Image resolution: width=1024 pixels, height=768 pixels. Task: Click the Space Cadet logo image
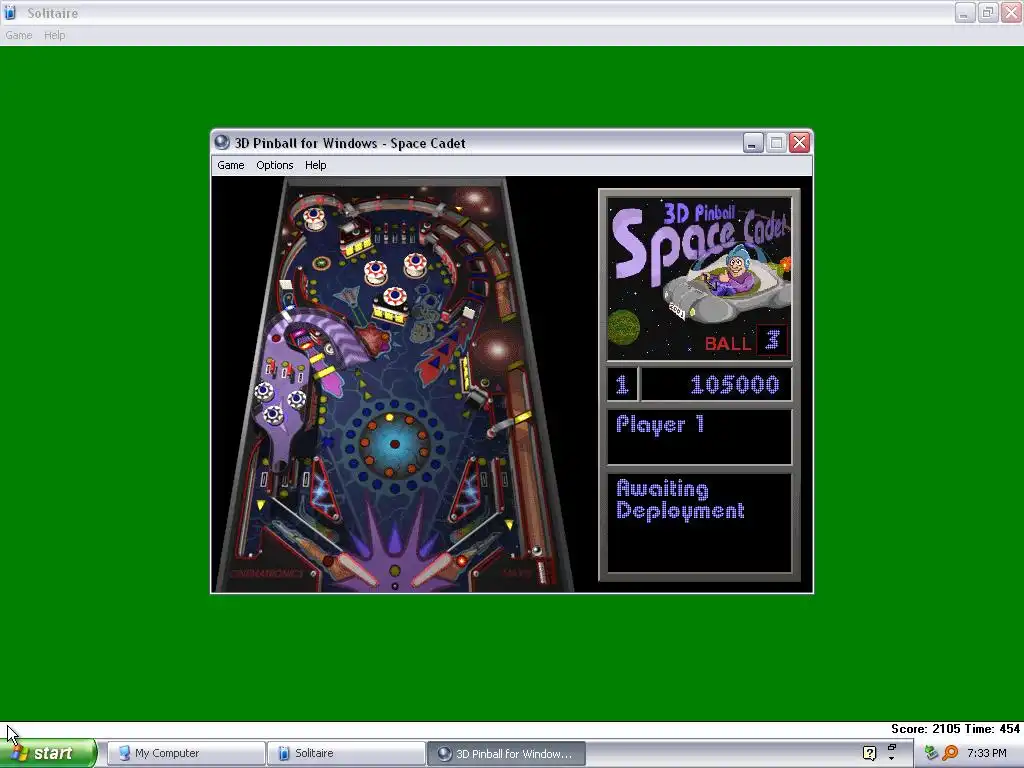tap(699, 279)
